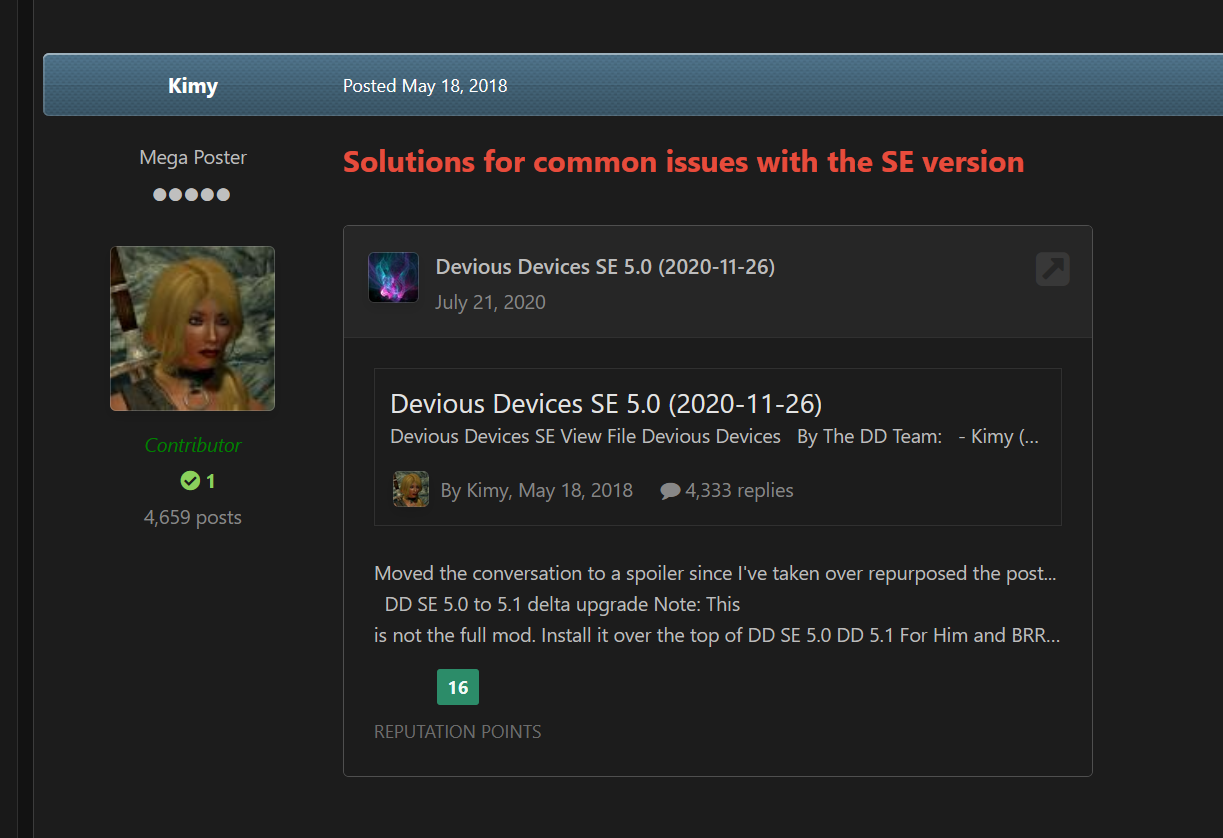
Task: Open the large Devious Devices SE 5.0 title
Action: (x=606, y=404)
